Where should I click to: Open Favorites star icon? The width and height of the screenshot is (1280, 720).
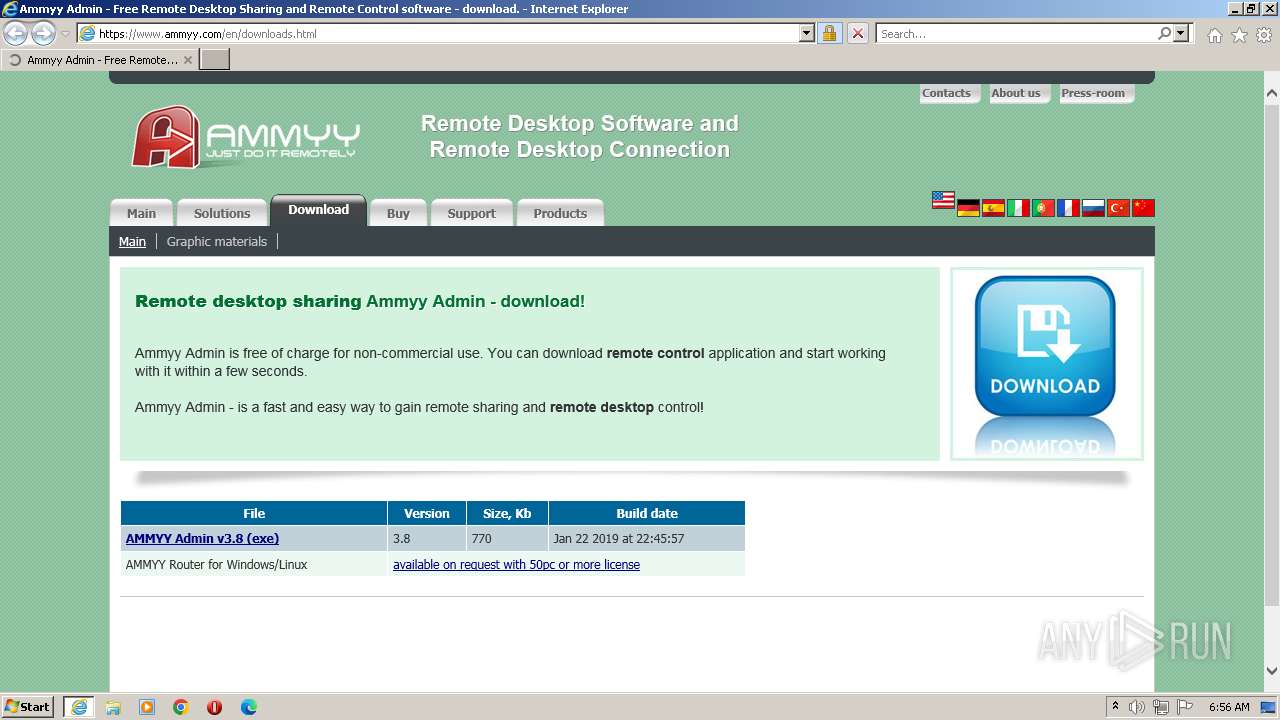coord(1239,35)
